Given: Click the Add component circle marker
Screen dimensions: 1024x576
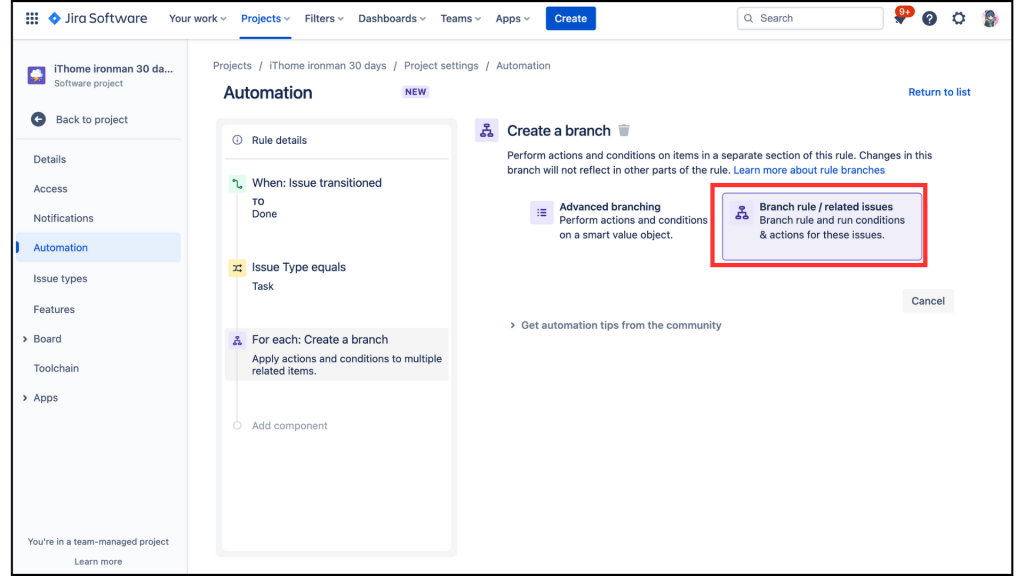Looking at the screenshot, I should click(x=237, y=425).
